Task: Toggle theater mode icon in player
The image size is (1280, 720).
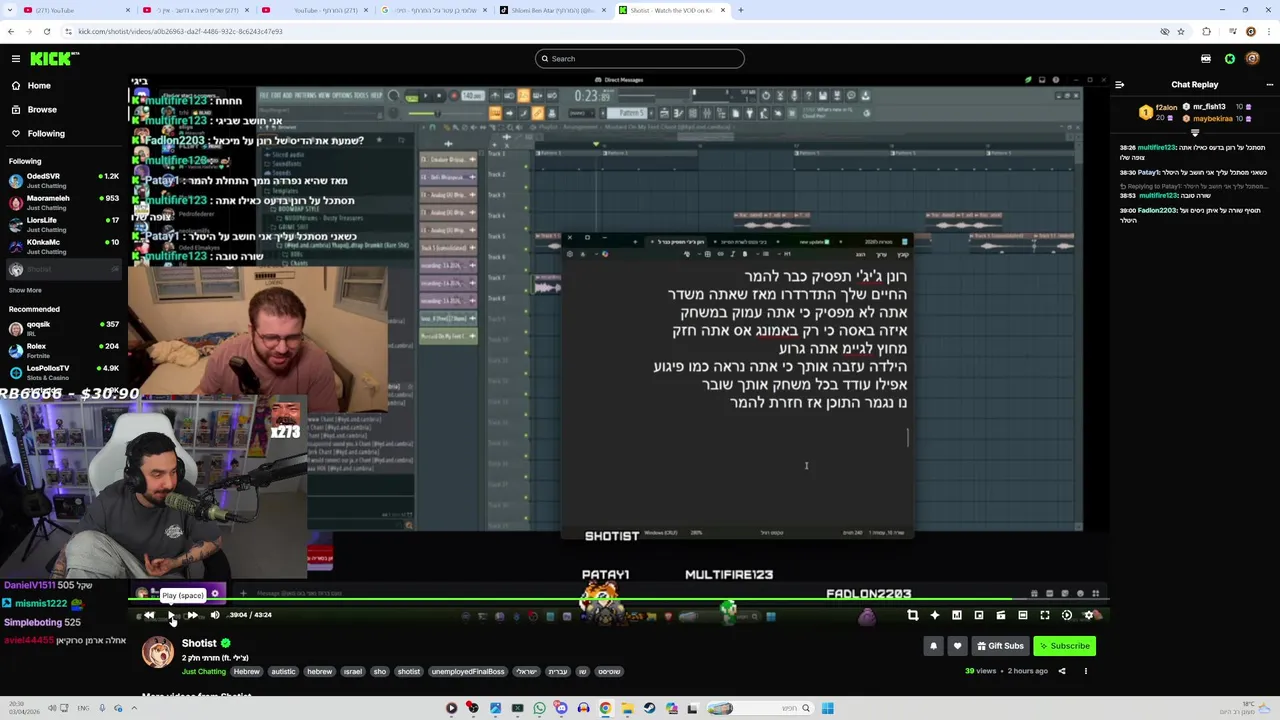Action: (1022, 615)
